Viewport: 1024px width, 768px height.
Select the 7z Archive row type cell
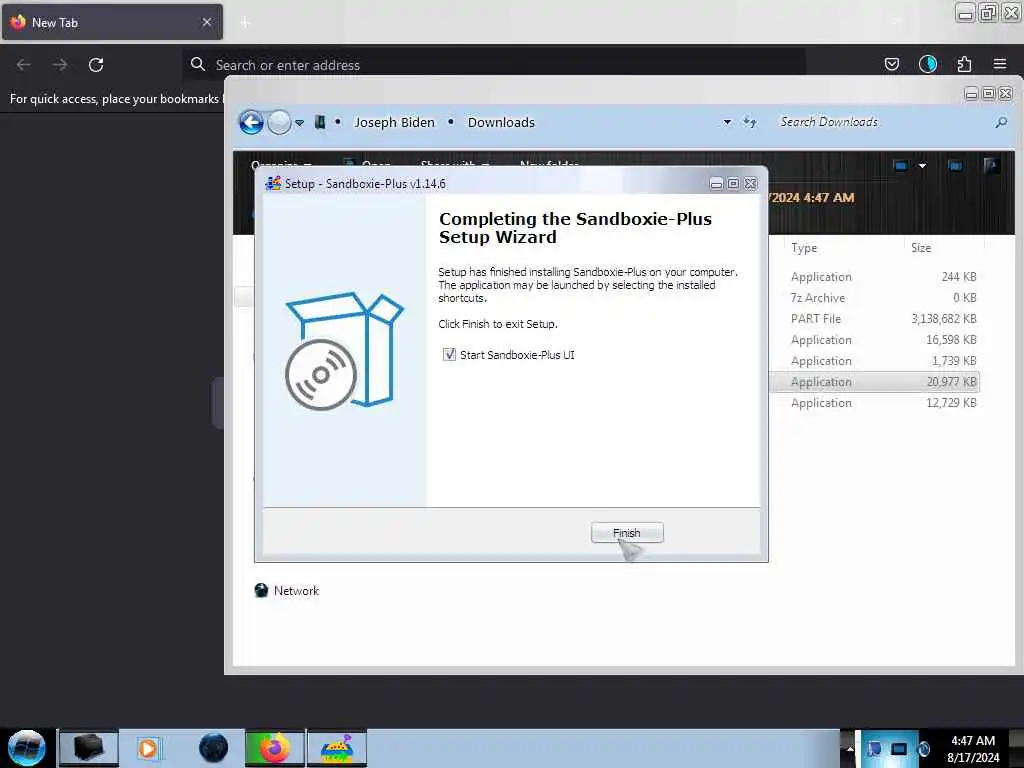tap(818, 298)
